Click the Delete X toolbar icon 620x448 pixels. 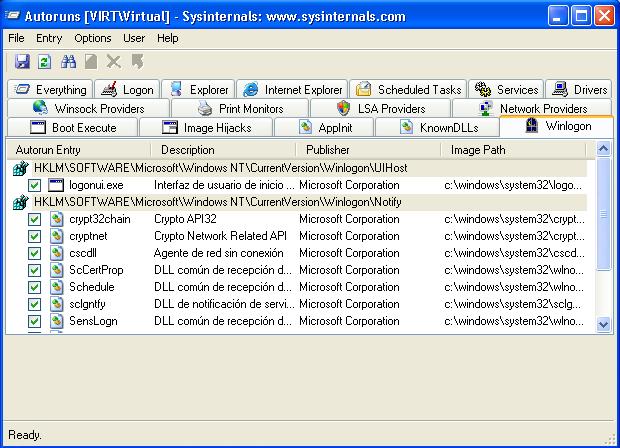click(114, 62)
